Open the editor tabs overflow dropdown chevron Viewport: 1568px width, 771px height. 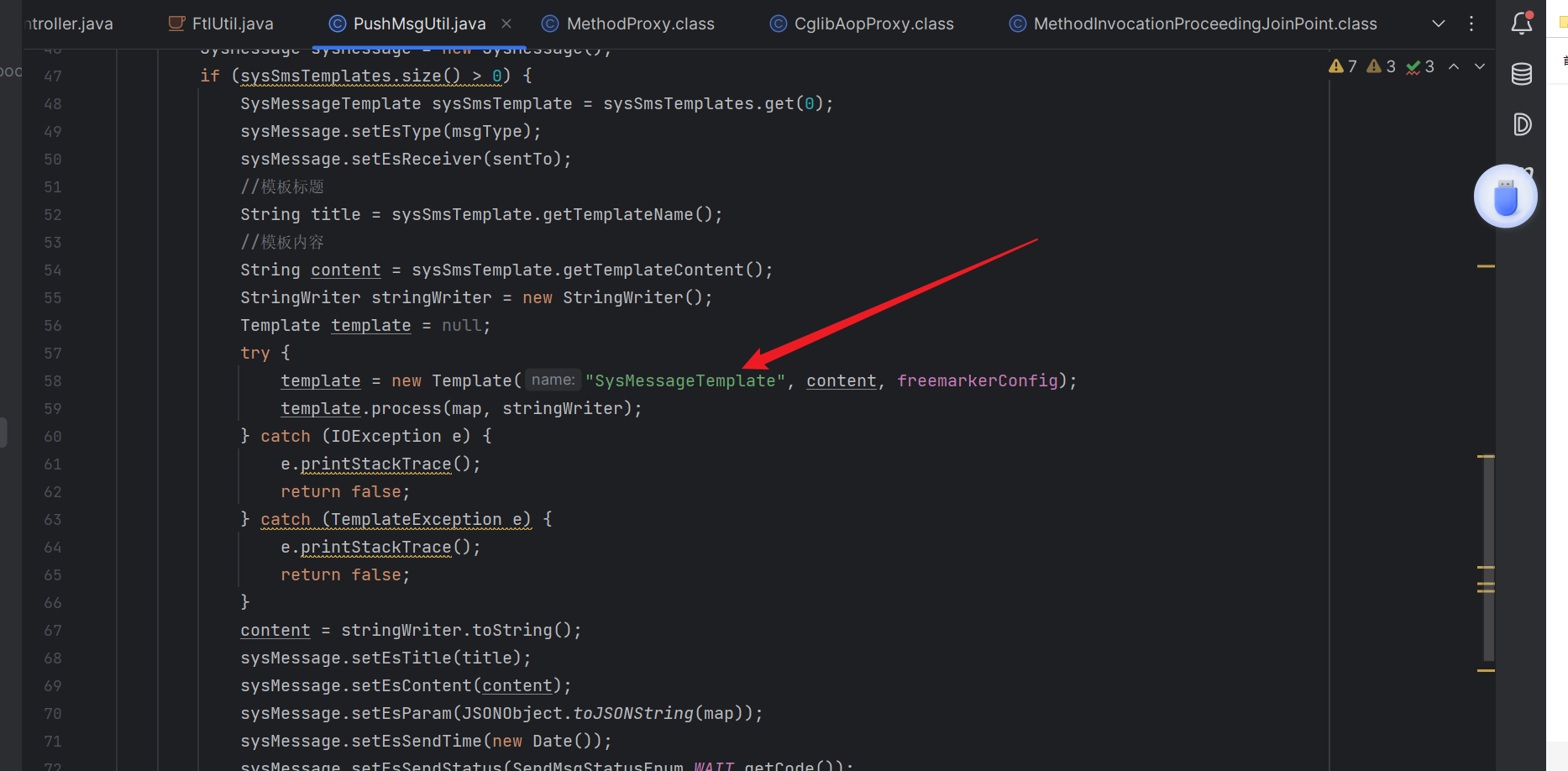1439,24
